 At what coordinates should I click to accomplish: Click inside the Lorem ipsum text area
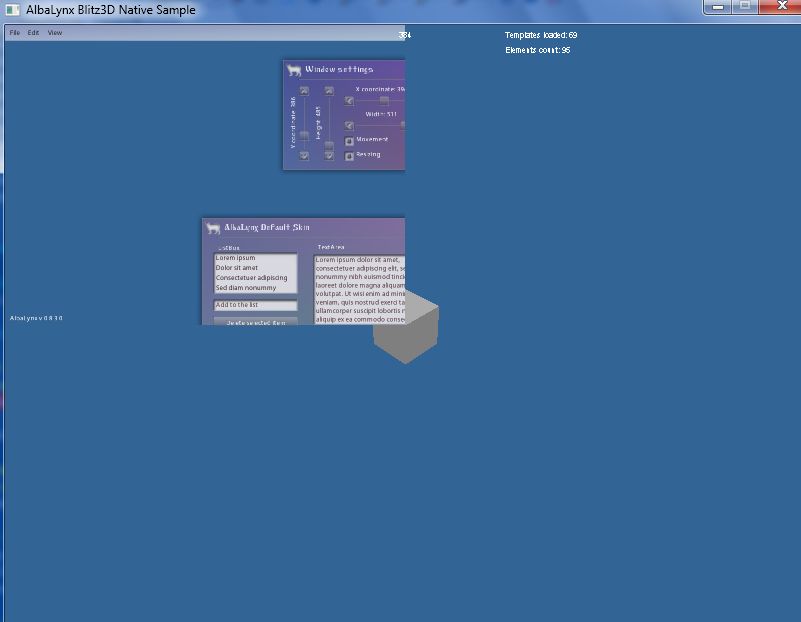click(x=359, y=290)
